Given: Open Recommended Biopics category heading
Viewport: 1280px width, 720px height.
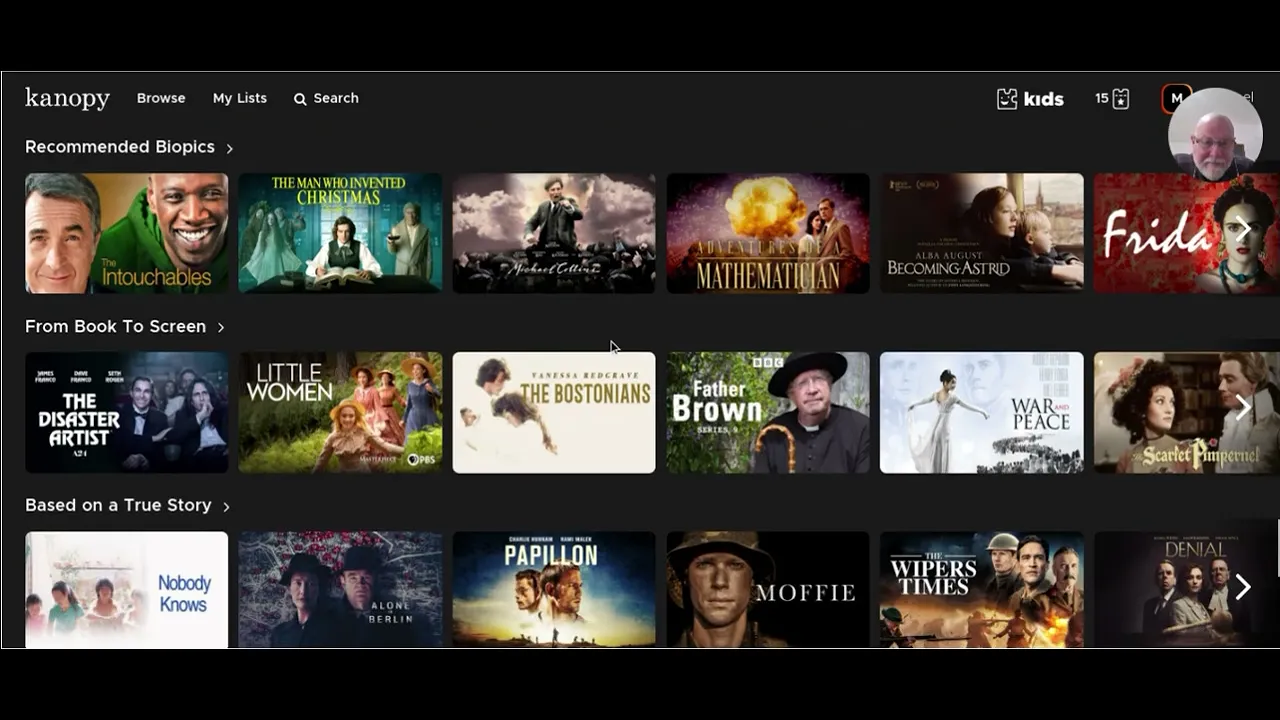Looking at the screenshot, I should point(120,147).
